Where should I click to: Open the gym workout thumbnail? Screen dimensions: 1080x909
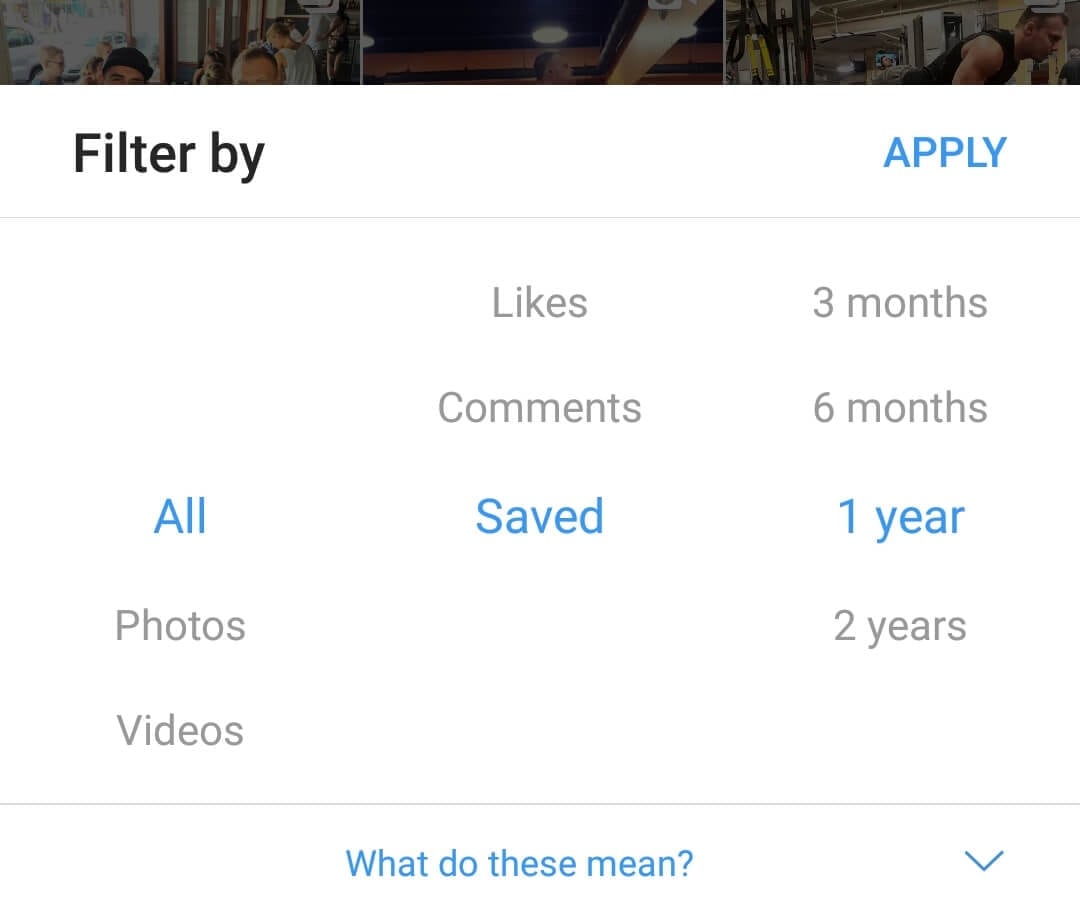pyautogui.click(x=902, y=42)
